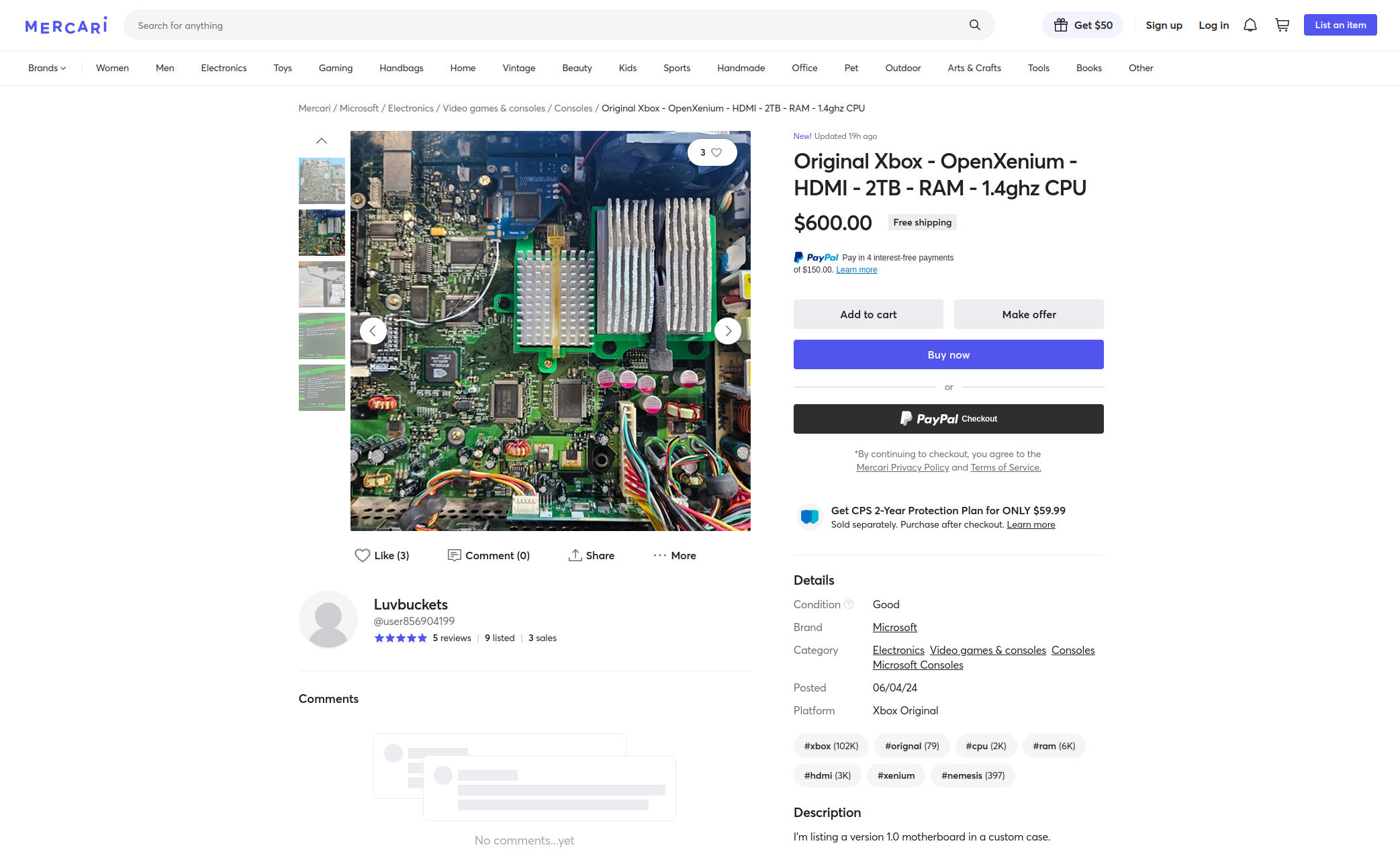Click seller name Luvbuckets
The height and width of the screenshot is (862, 1400).
pos(410,604)
